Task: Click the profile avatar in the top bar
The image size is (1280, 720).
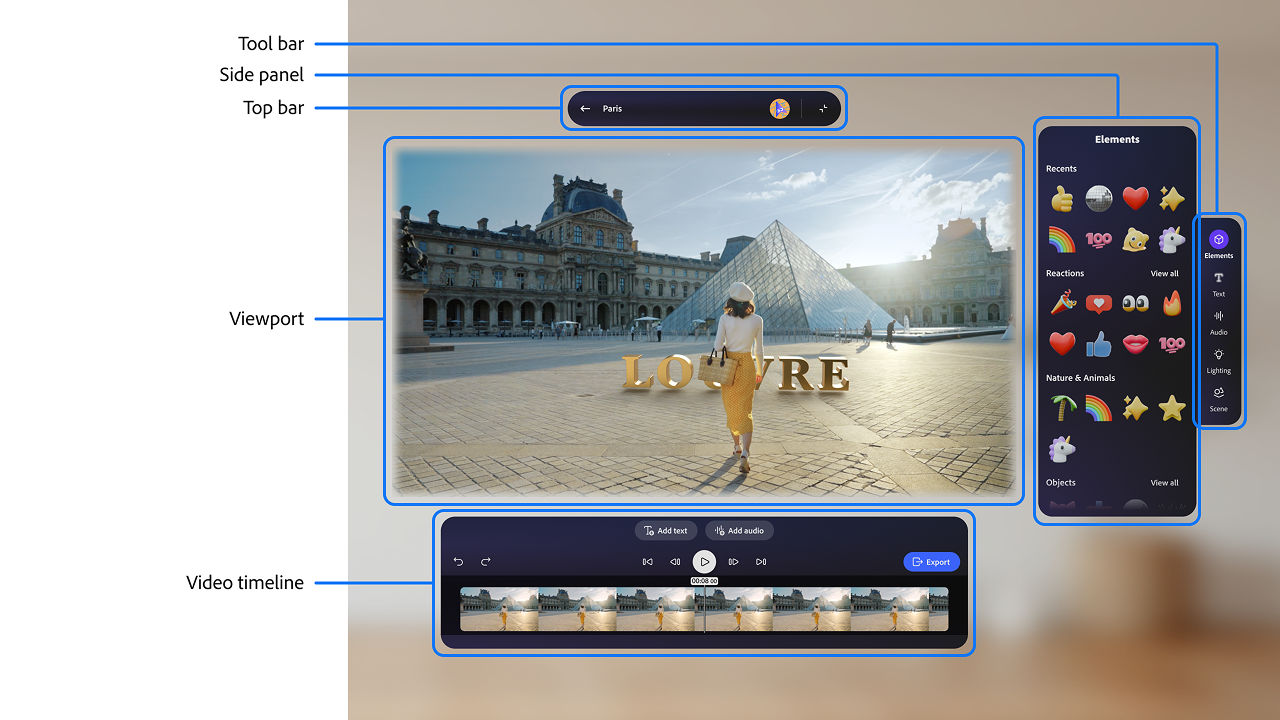Action: tap(779, 108)
